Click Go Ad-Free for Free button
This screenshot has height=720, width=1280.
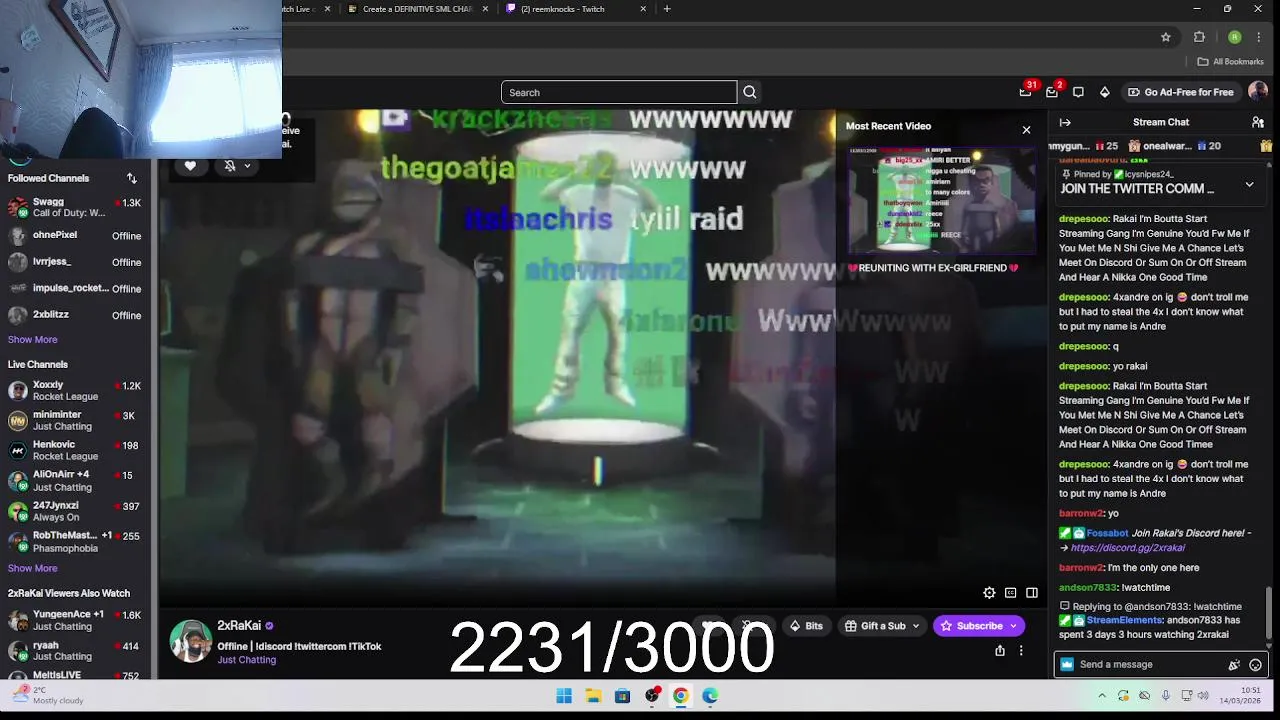(1180, 92)
